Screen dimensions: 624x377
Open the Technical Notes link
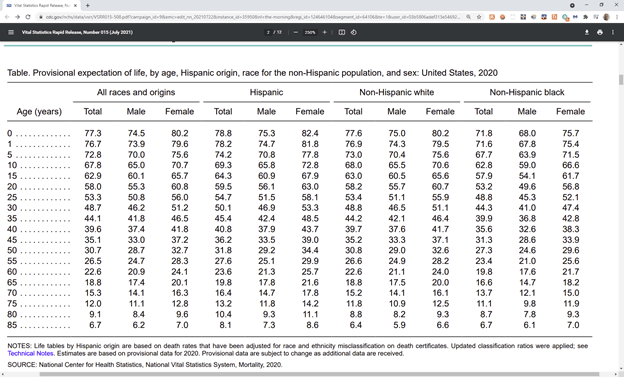[30, 354]
